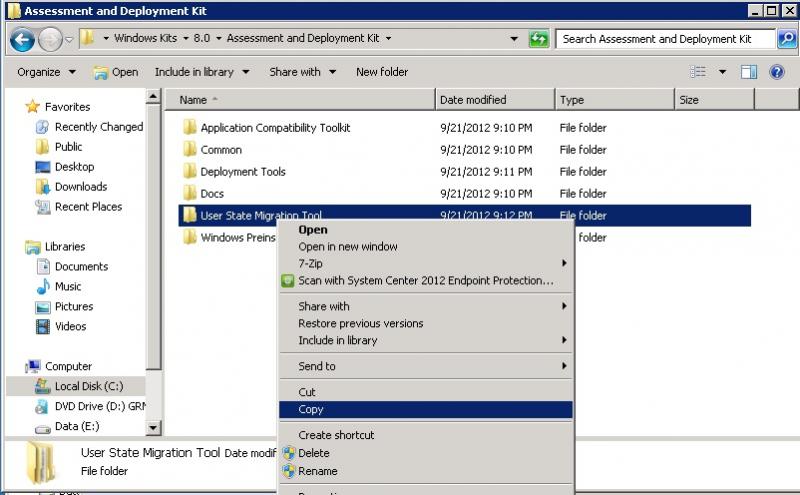
Task: Open the view options dropdown arrow
Action: click(x=722, y=72)
